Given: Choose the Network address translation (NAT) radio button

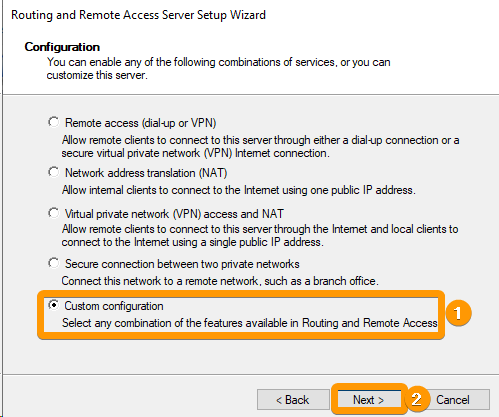Looking at the screenshot, I should [x=54, y=172].
